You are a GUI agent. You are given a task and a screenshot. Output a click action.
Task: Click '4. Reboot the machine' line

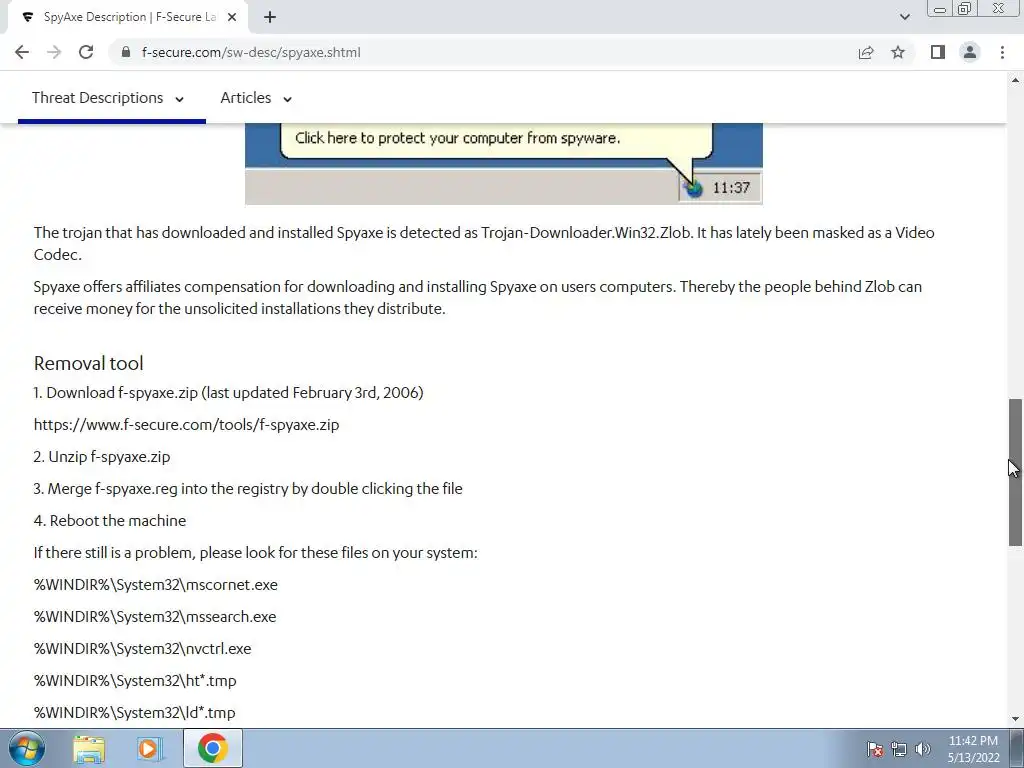tap(110, 520)
